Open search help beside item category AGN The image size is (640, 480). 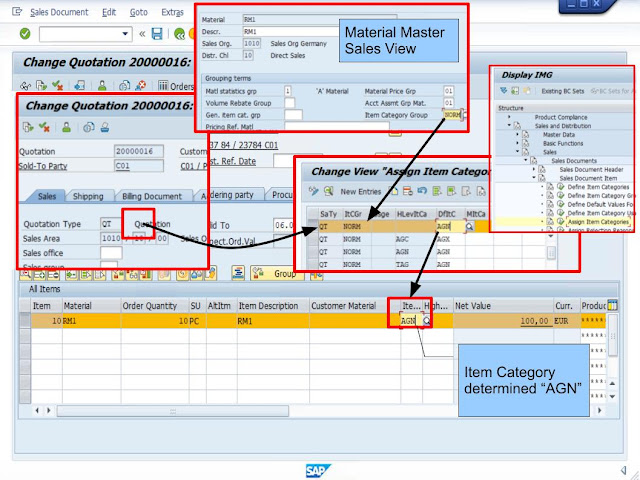[x=427, y=321]
